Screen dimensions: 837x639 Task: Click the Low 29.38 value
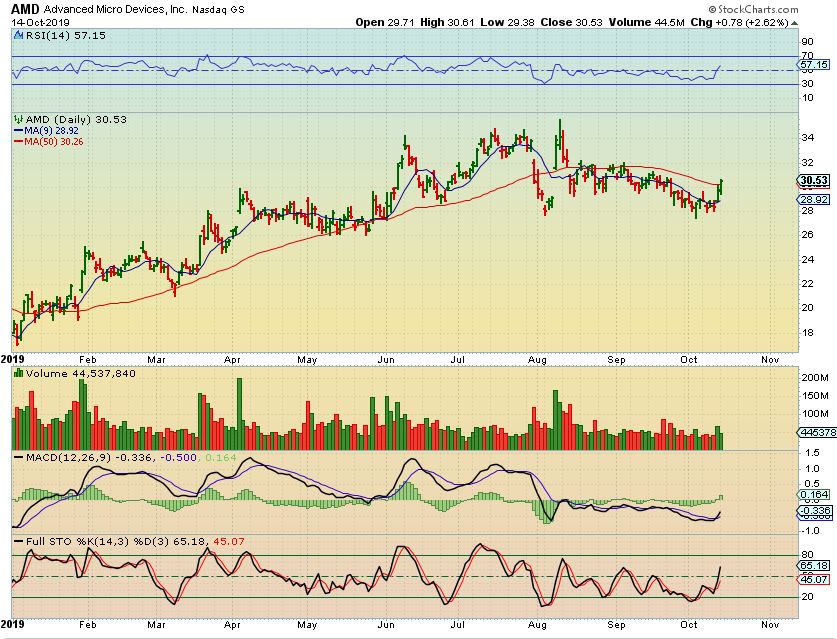pyautogui.click(x=508, y=22)
